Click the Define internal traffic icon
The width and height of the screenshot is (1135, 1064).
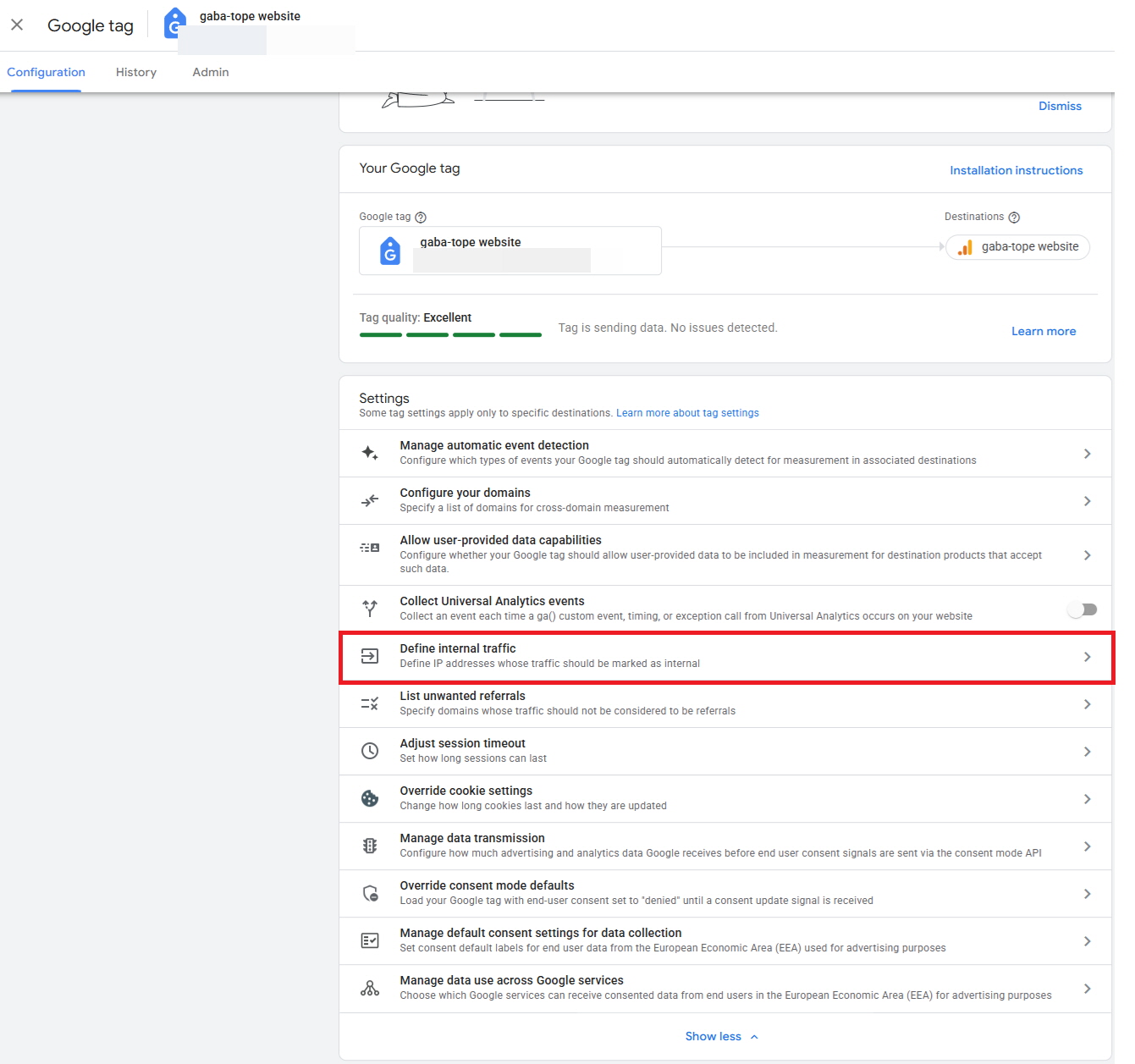pos(370,656)
